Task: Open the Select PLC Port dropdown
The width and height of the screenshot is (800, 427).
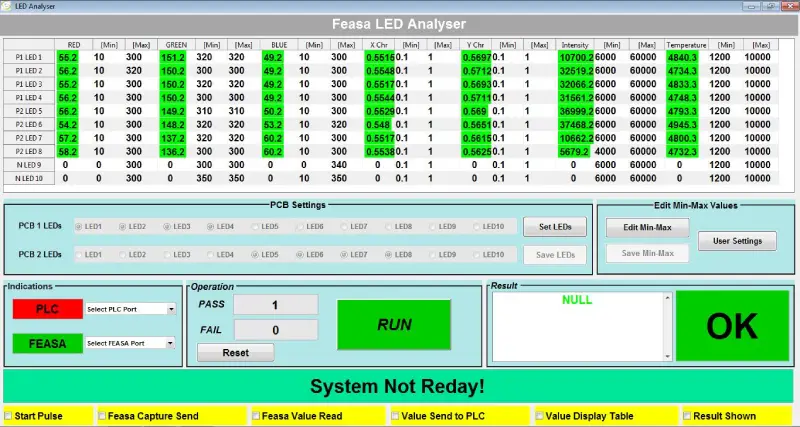Action: tap(171, 309)
